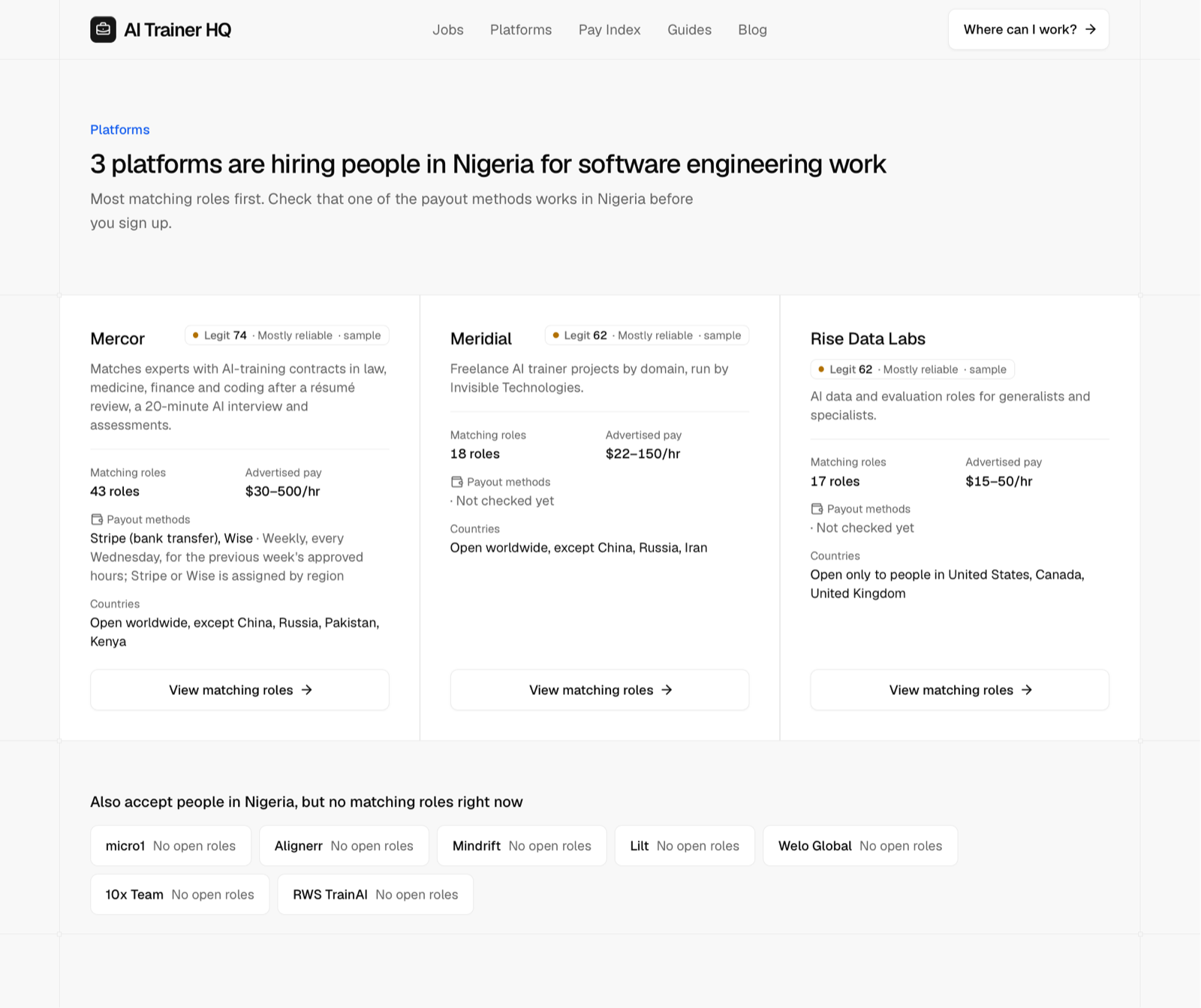This screenshot has width=1201, height=1008.
Task: Click the '$22–150/hr' advertised pay
Action: 643,454
